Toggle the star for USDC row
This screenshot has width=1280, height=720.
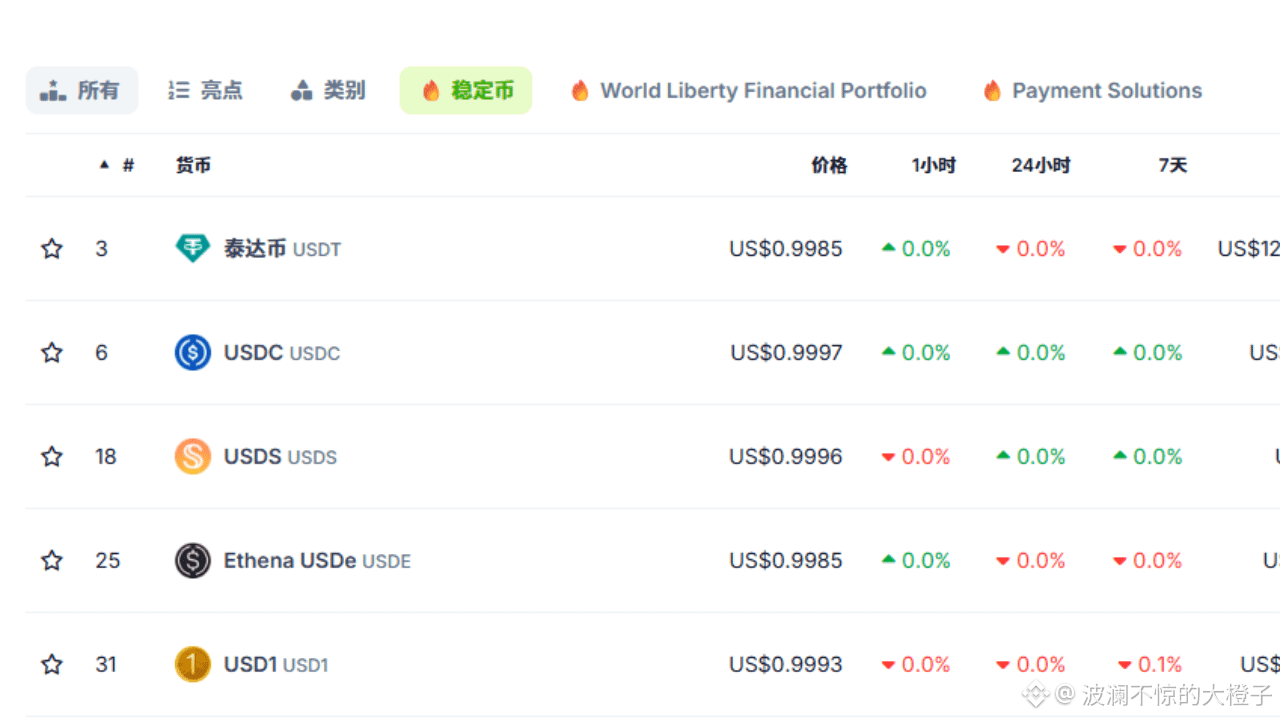click(x=52, y=352)
